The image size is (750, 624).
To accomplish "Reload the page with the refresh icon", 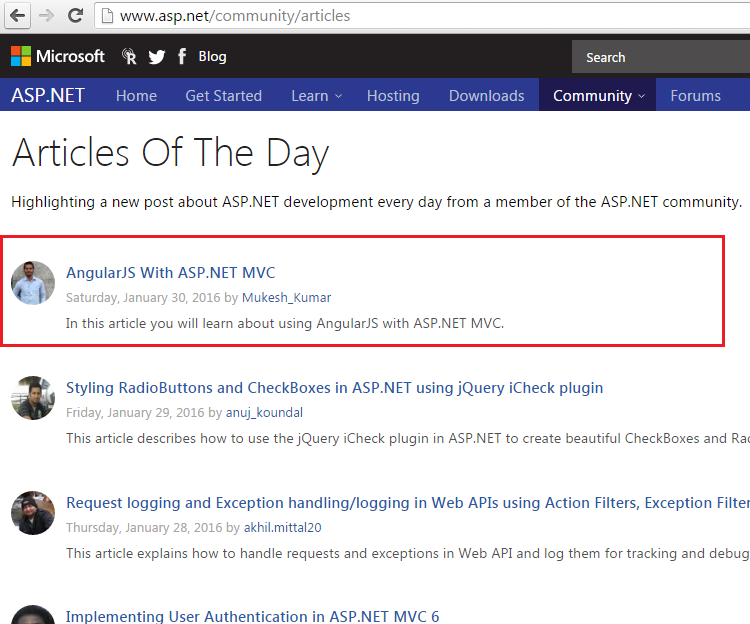I will click(x=76, y=16).
